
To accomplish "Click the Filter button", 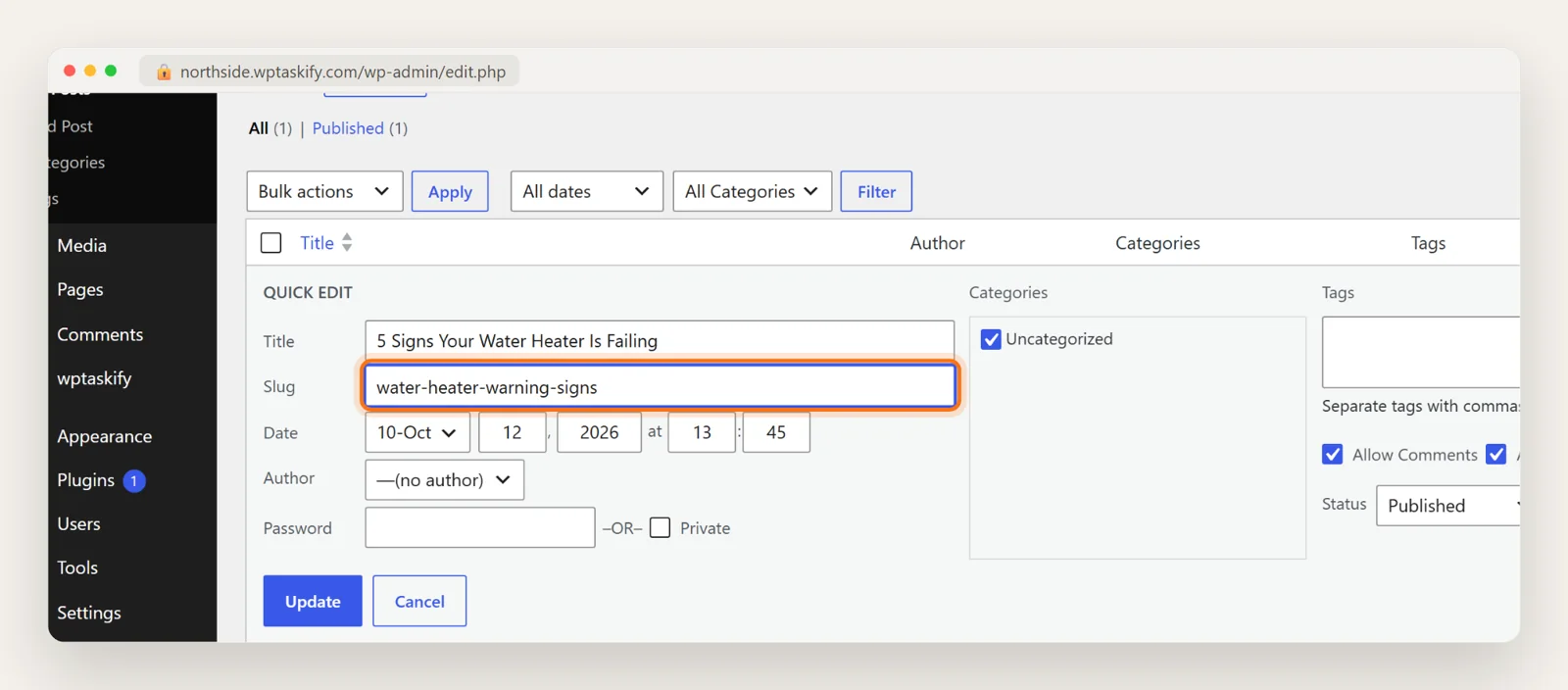I will click(876, 191).
